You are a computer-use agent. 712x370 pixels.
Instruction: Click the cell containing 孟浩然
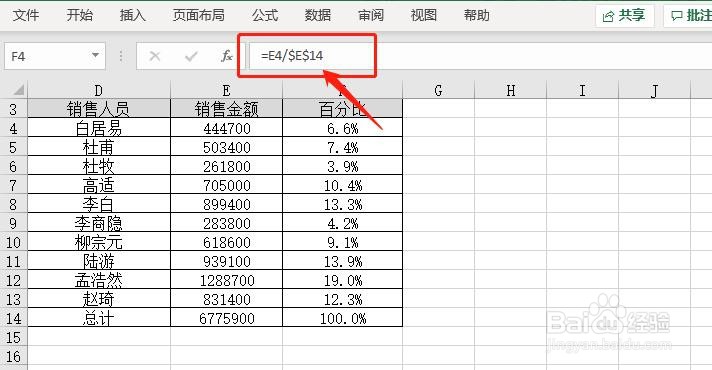click(99, 280)
